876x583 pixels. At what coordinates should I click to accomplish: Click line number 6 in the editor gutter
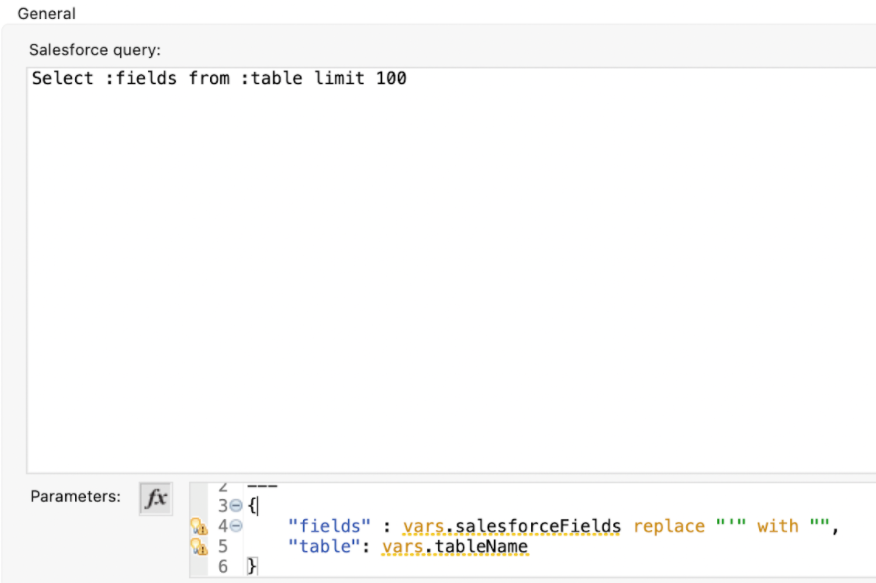[x=223, y=567]
